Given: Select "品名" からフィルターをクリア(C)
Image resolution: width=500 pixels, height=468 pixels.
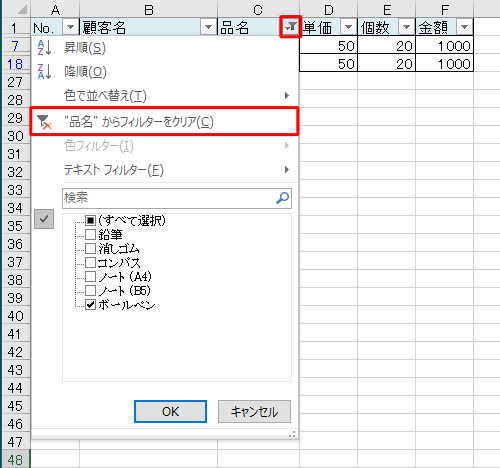Looking at the screenshot, I should pos(165,122).
